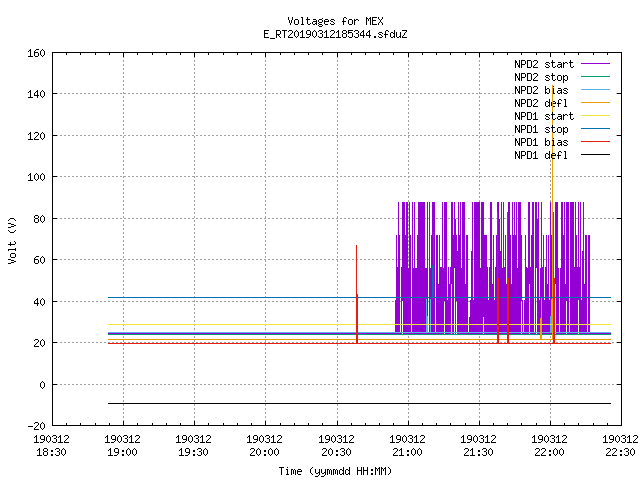Screen dimensions: 640x480
Task: Click the light blue NPD2 bias legend line
Action: (x=595, y=89)
